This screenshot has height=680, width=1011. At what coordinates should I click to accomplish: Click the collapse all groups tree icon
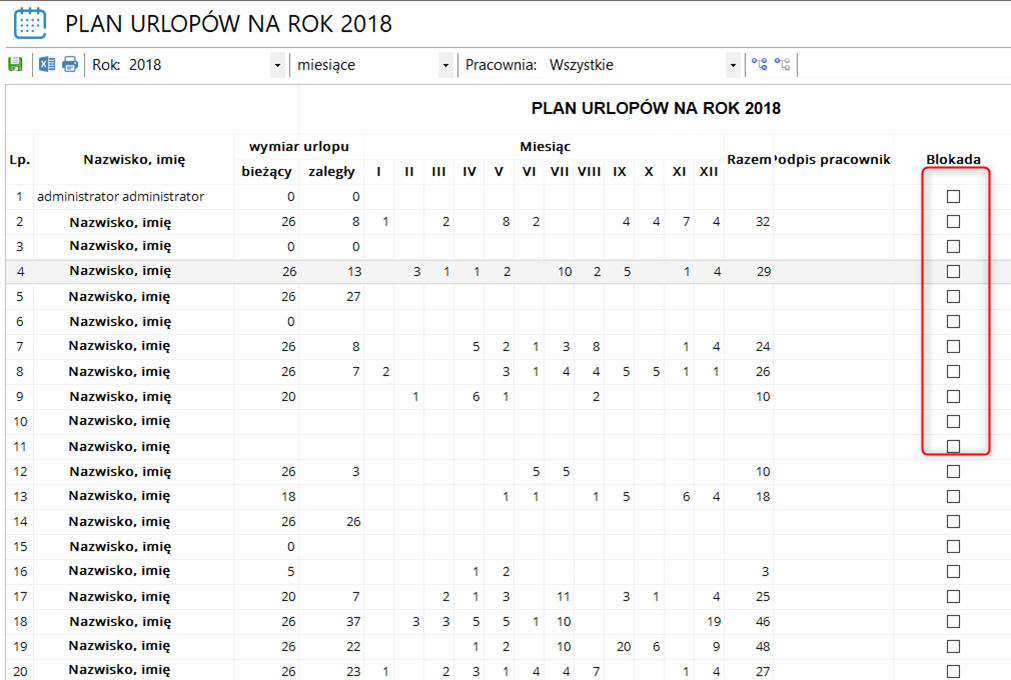pos(783,64)
